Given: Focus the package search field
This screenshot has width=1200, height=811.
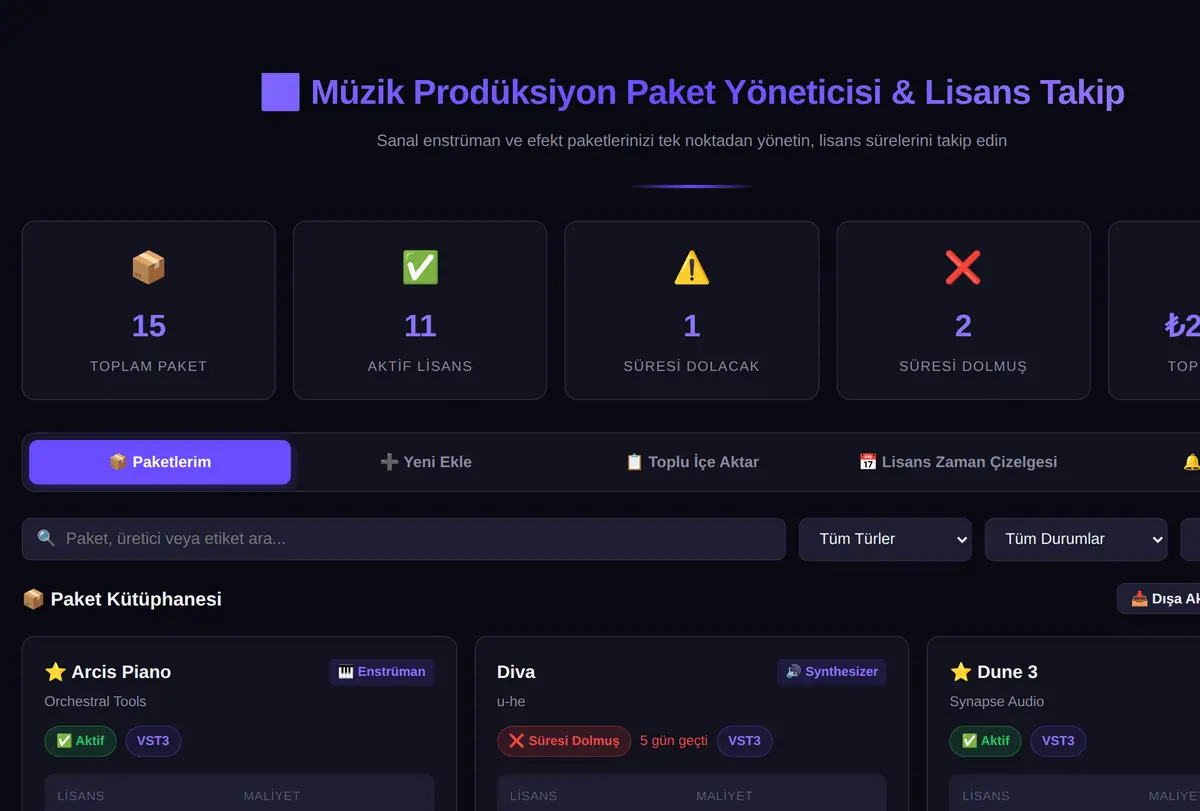Looking at the screenshot, I should click(x=403, y=539).
